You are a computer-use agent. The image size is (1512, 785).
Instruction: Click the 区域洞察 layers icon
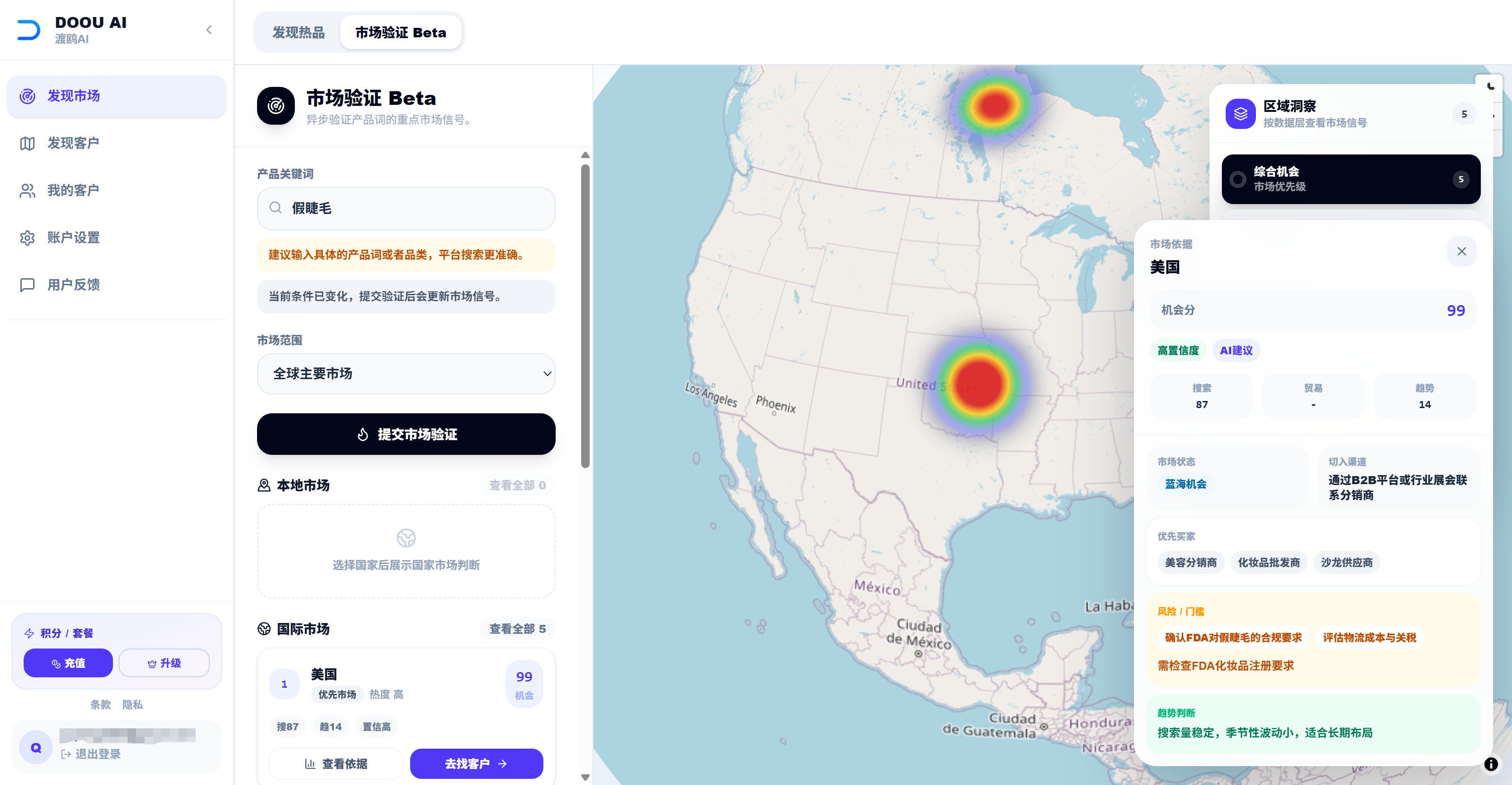1240,114
